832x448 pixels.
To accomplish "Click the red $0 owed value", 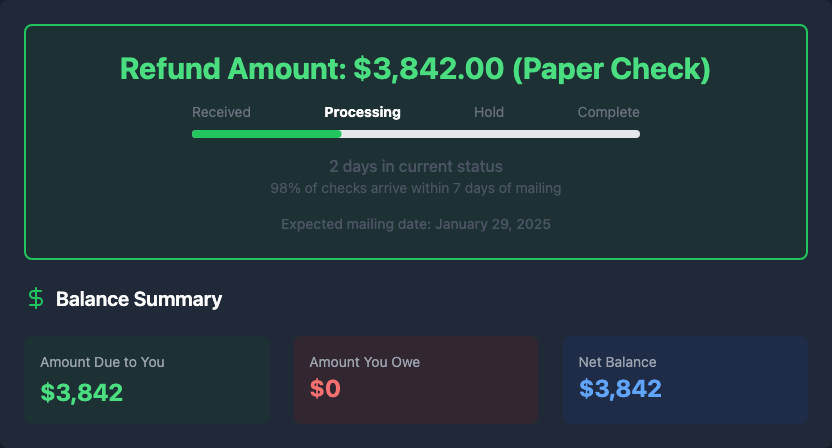I will tap(325, 389).
